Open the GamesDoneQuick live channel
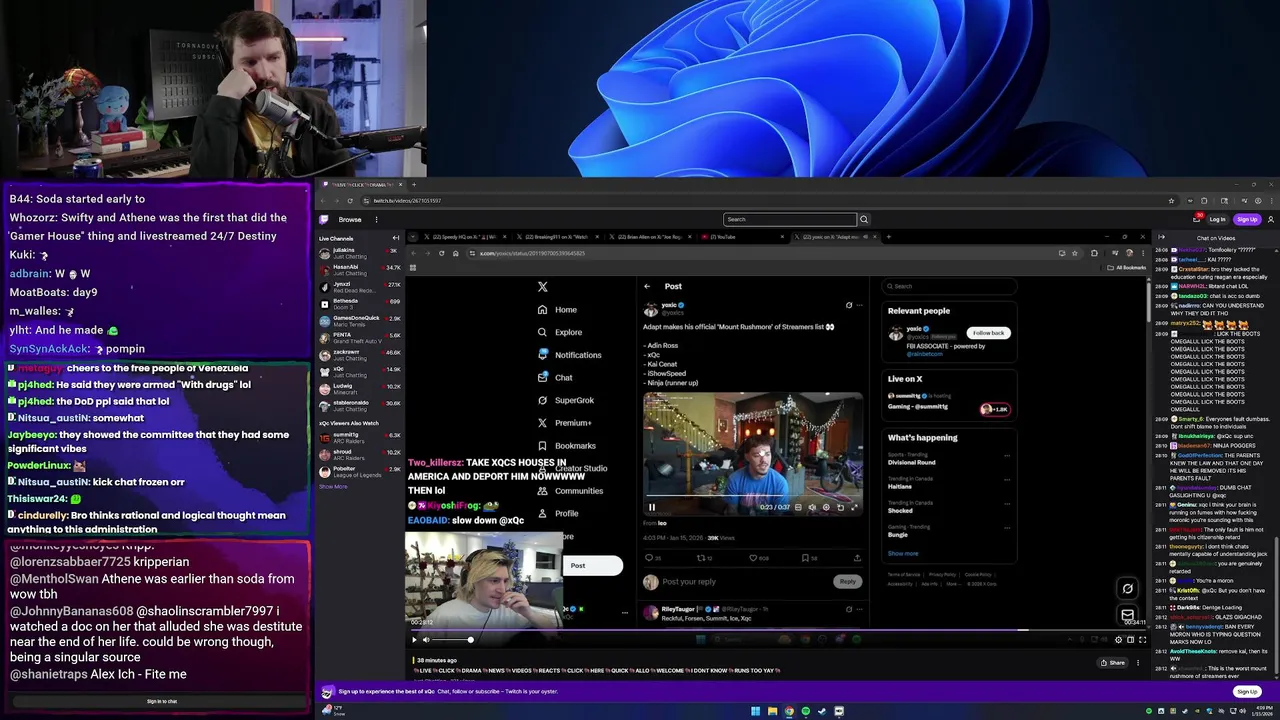This screenshot has height=720, width=1280. [360, 321]
